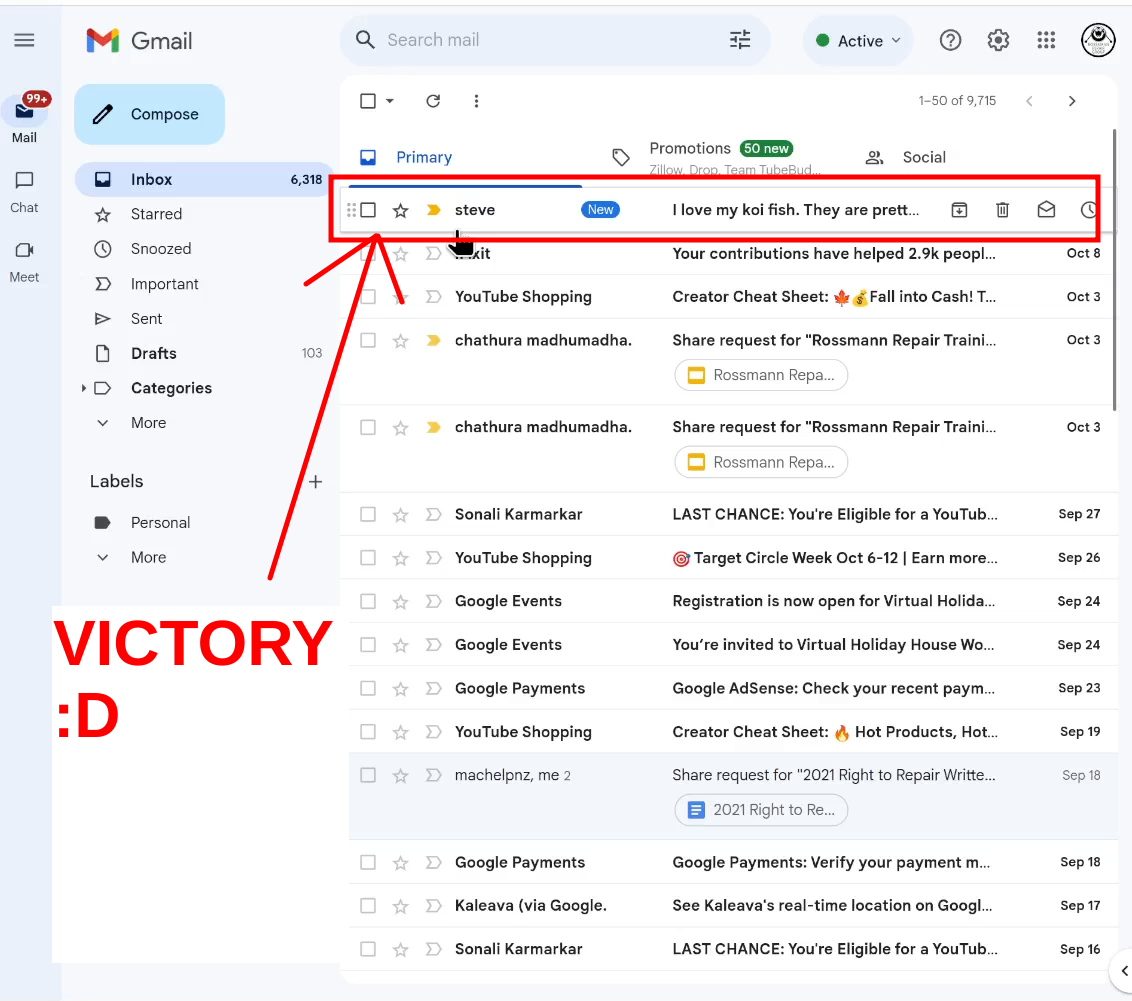The width and height of the screenshot is (1132, 1001).
Task: Open the 2021 Right to Re... document chip
Action: pyautogui.click(x=761, y=810)
